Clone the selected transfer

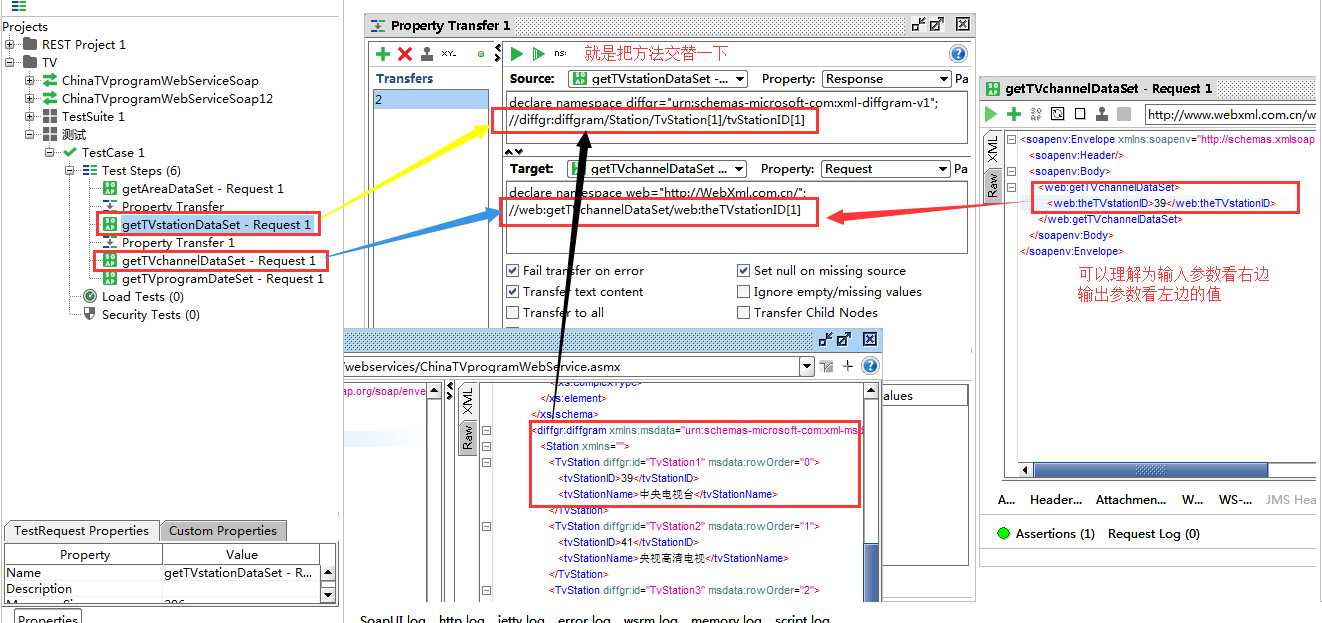click(x=427, y=54)
